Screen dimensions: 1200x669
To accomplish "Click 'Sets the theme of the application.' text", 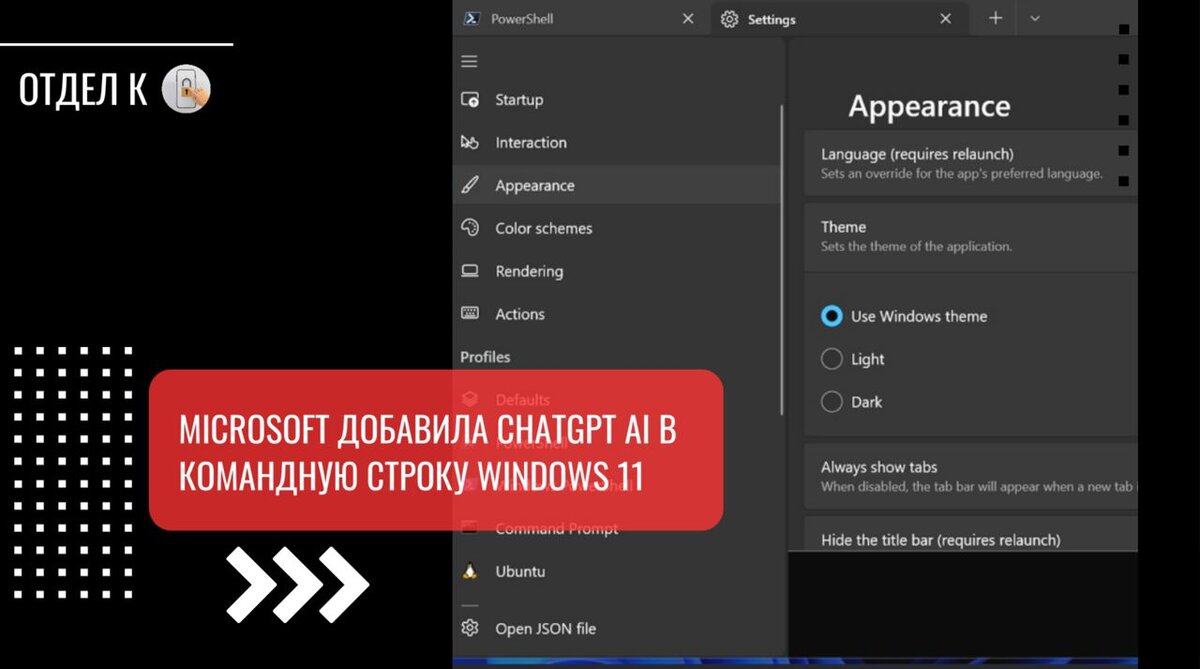I will (916, 246).
